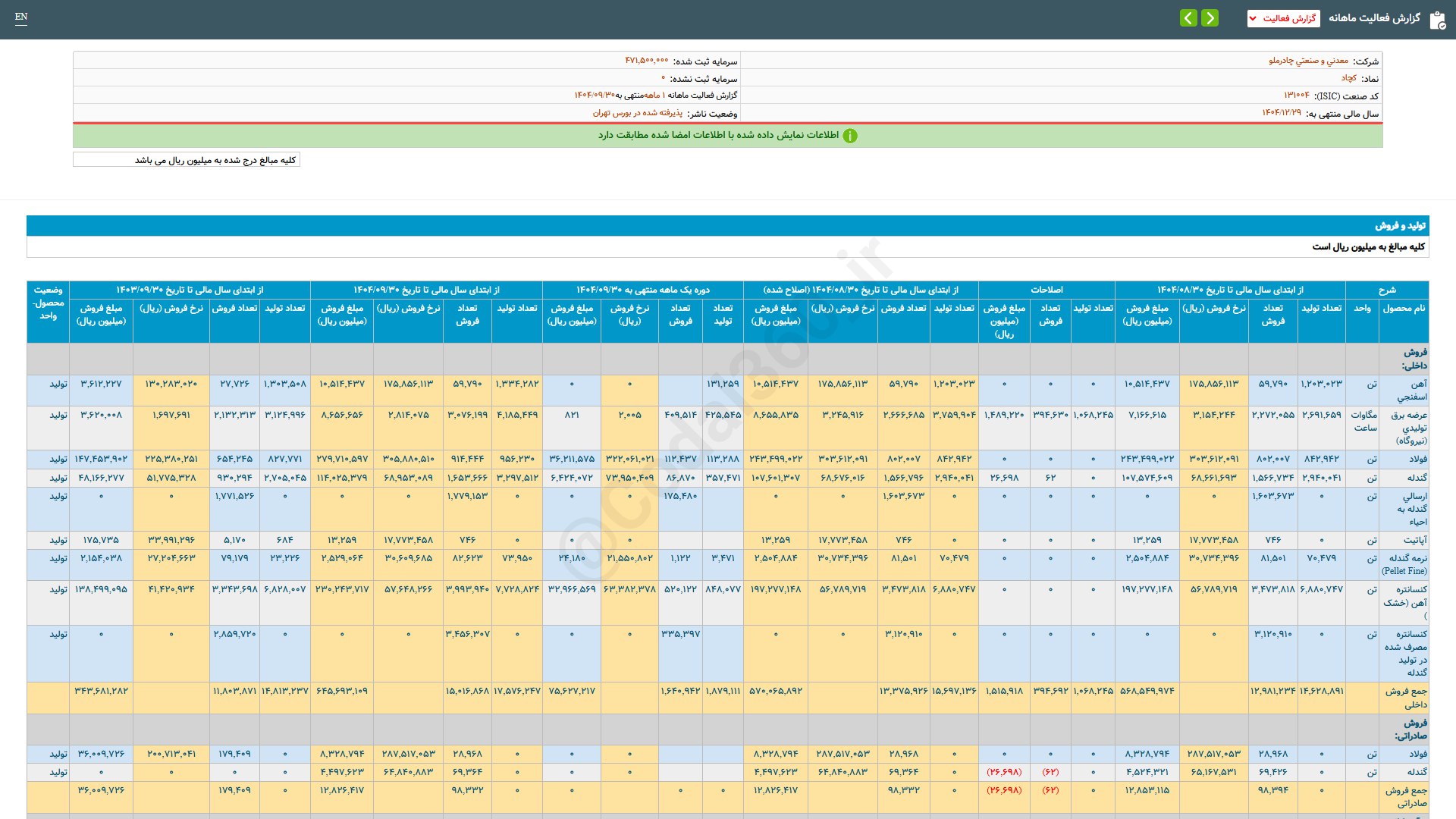The image size is (1456, 819).
Task: Click publisher status پذيرفته شده در بورس تهران
Action: (637, 113)
